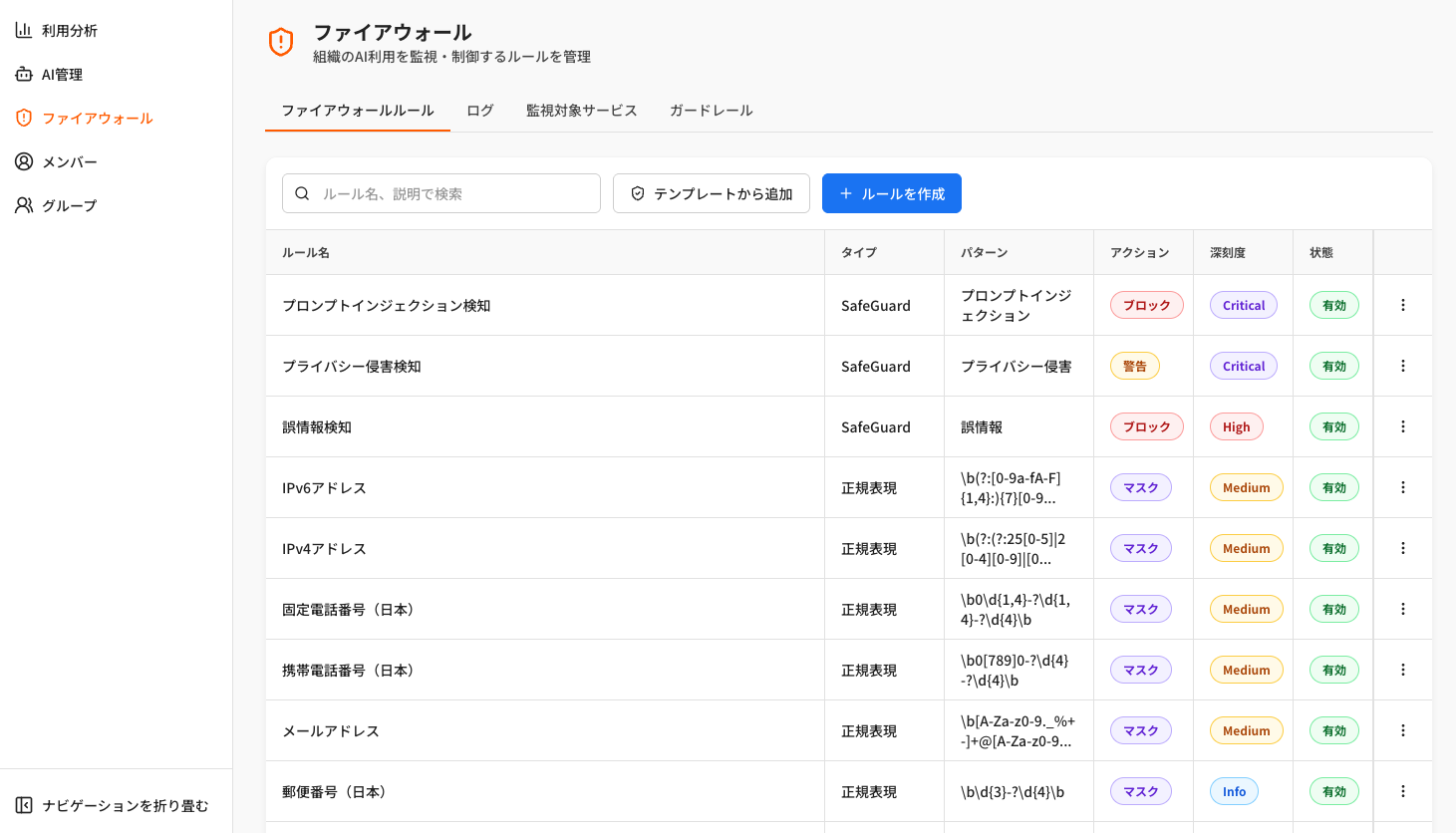Click the search magnifier icon
The width and height of the screenshot is (1456, 833).
point(302,194)
